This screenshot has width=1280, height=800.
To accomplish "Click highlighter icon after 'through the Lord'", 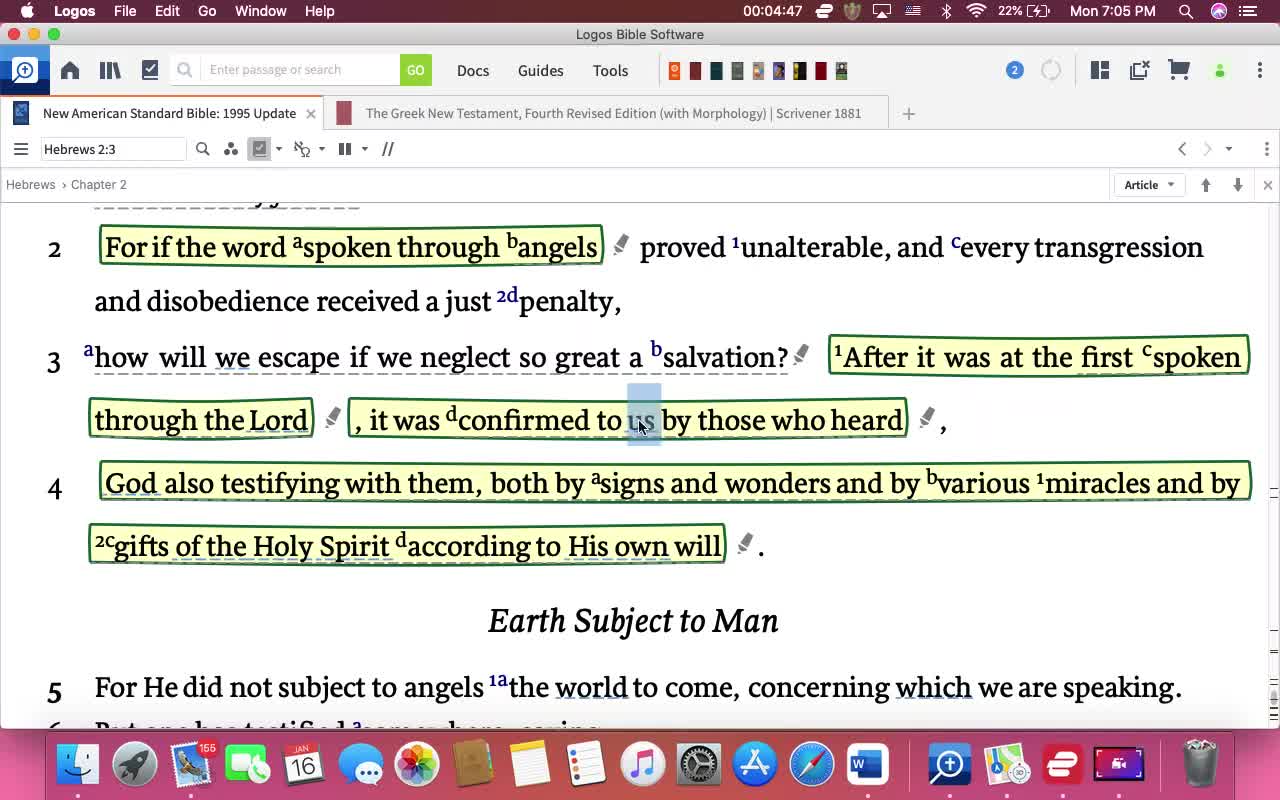I will pyautogui.click(x=333, y=417).
